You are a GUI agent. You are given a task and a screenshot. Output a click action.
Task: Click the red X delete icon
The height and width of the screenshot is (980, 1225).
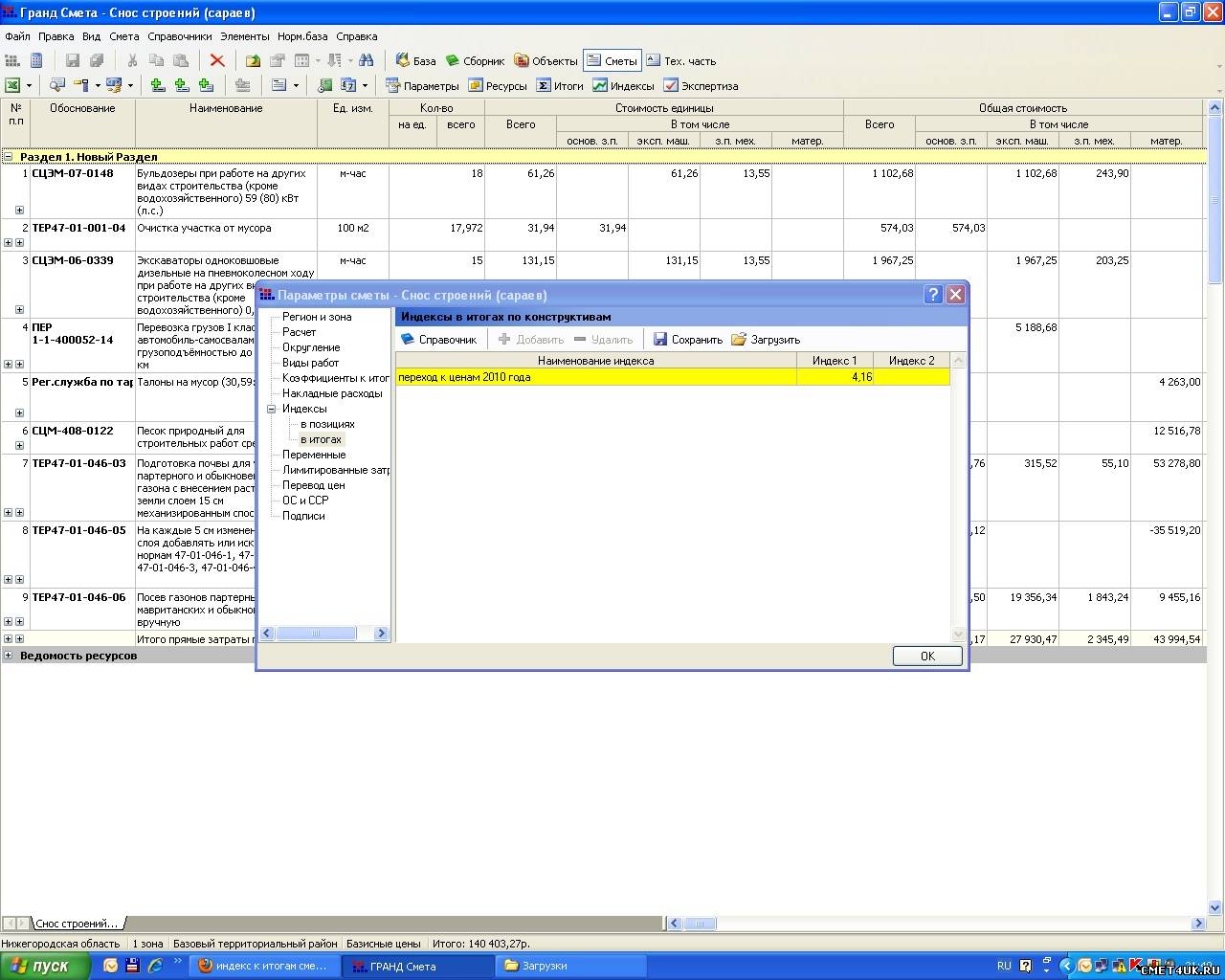217,61
